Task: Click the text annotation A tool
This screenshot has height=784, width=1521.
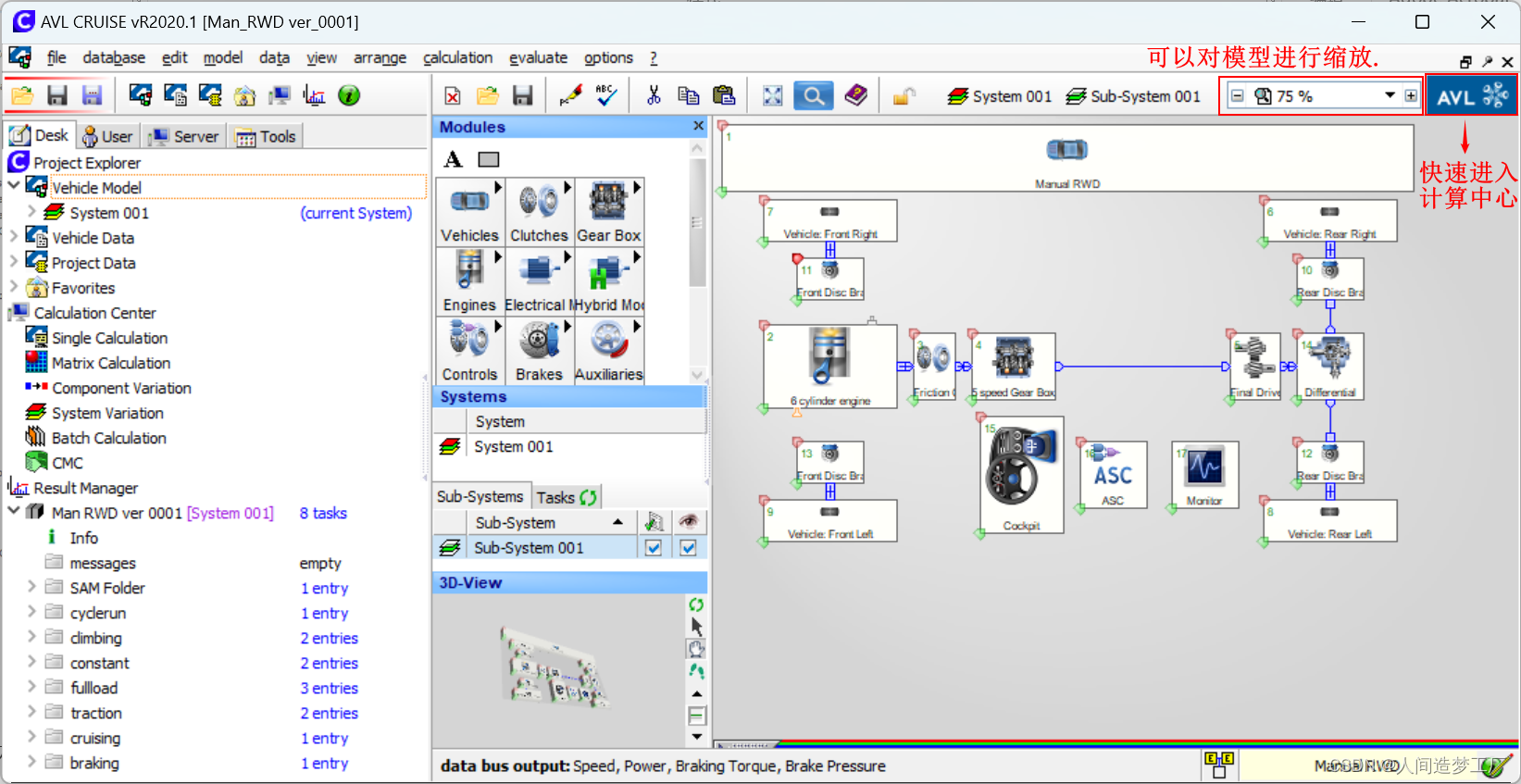Action: [453, 159]
